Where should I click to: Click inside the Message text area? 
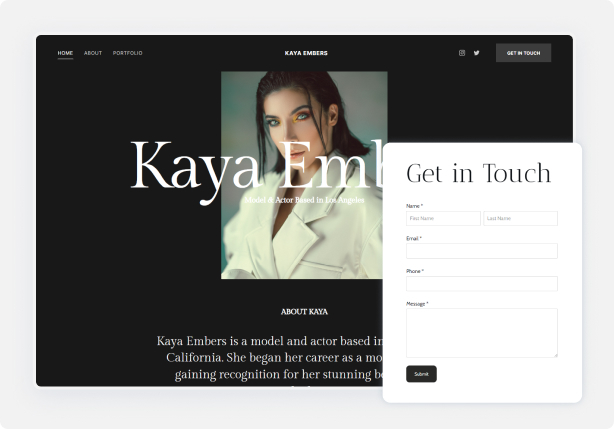pyautogui.click(x=482, y=333)
